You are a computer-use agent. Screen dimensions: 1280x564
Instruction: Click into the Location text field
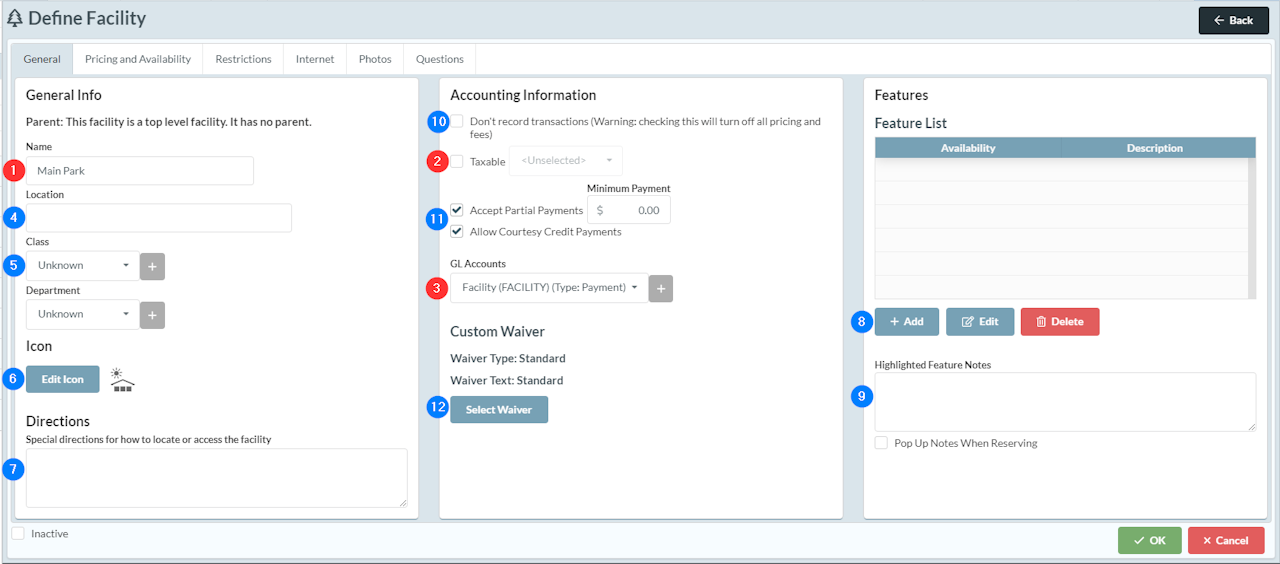tap(159, 218)
